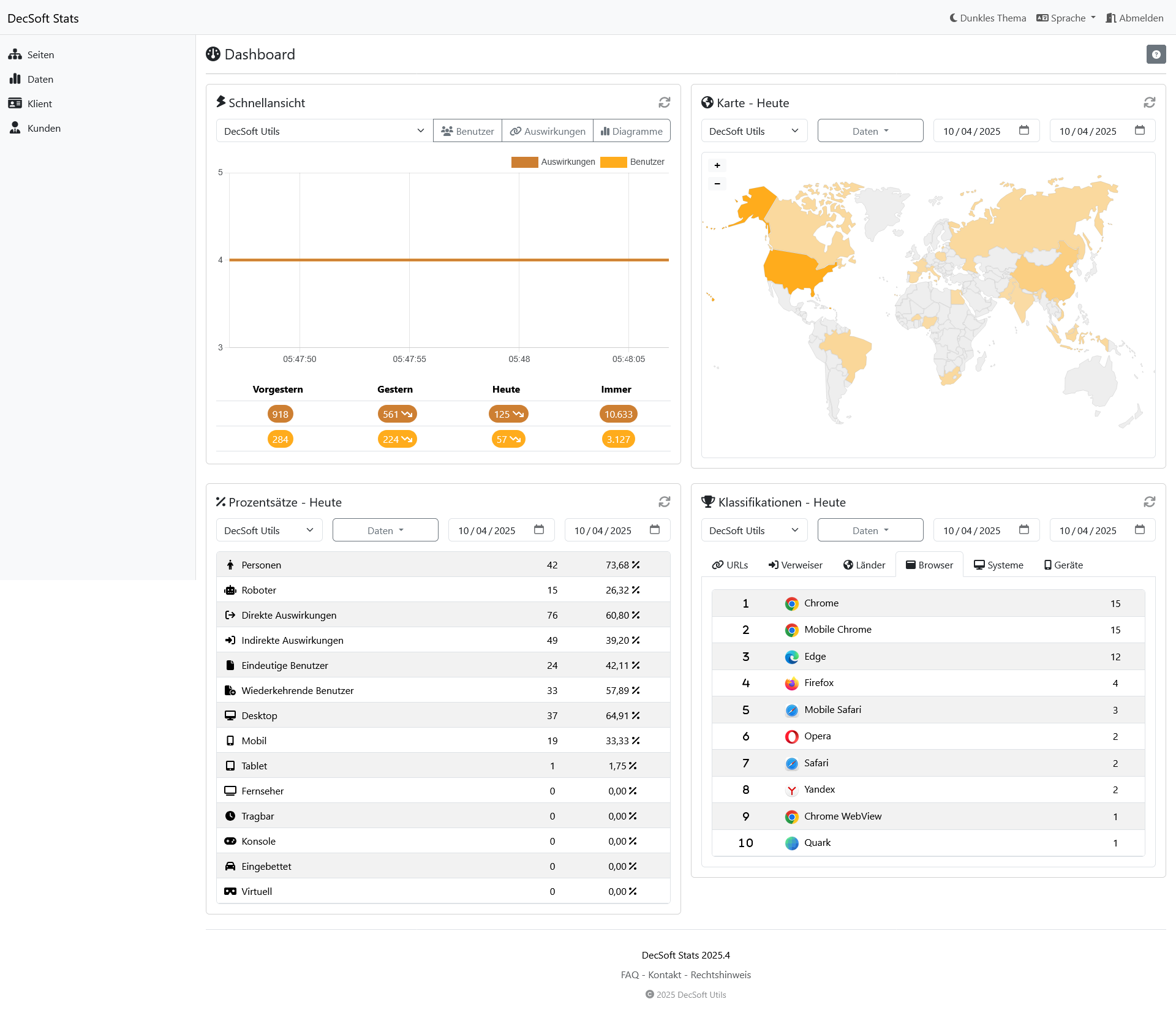The height and width of the screenshot is (1018, 1176).
Task: Select the Kunden sidebar entry
Action: [x=43, y=128]
